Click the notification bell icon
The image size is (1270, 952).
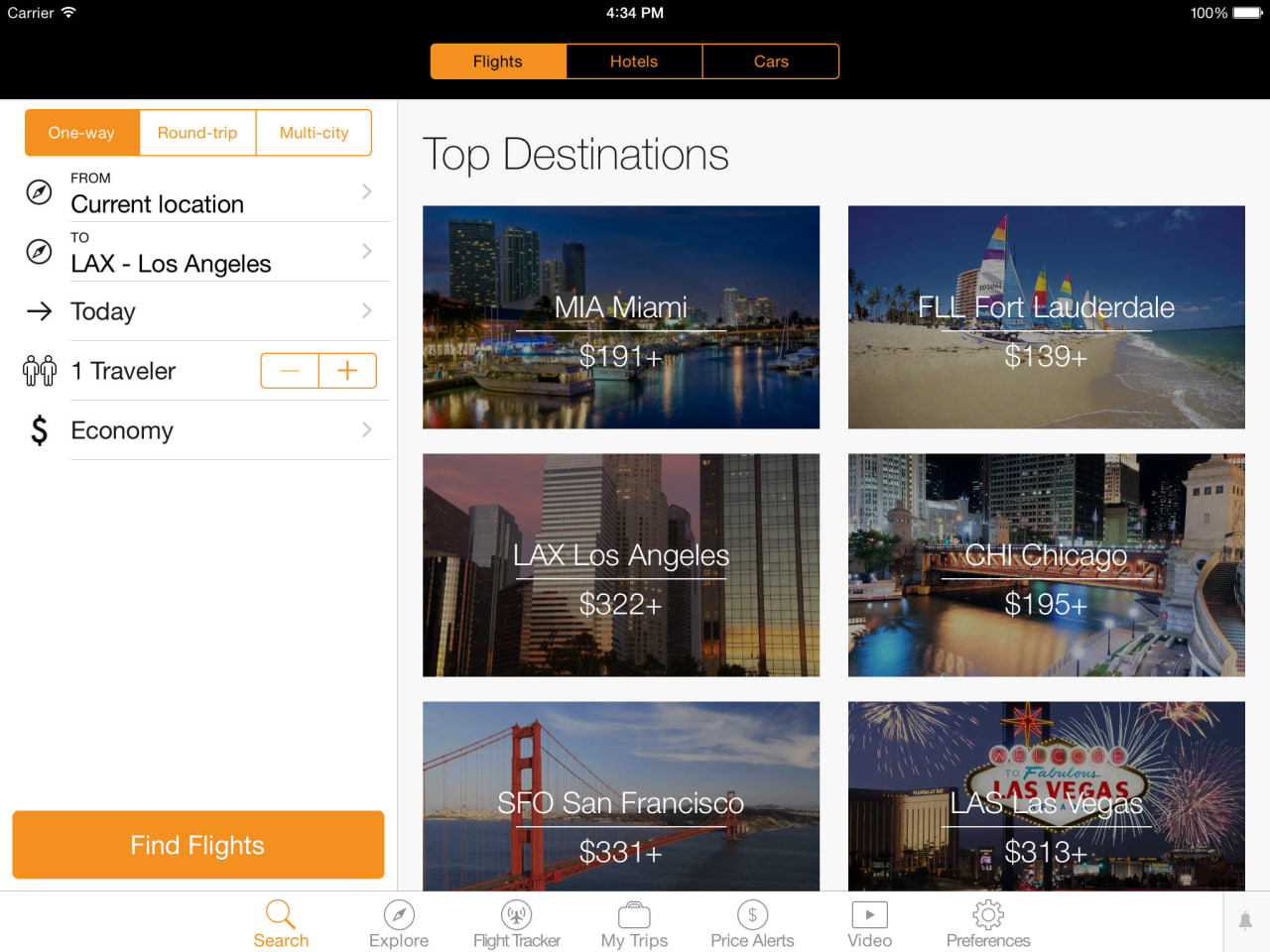pos(1245,921)
